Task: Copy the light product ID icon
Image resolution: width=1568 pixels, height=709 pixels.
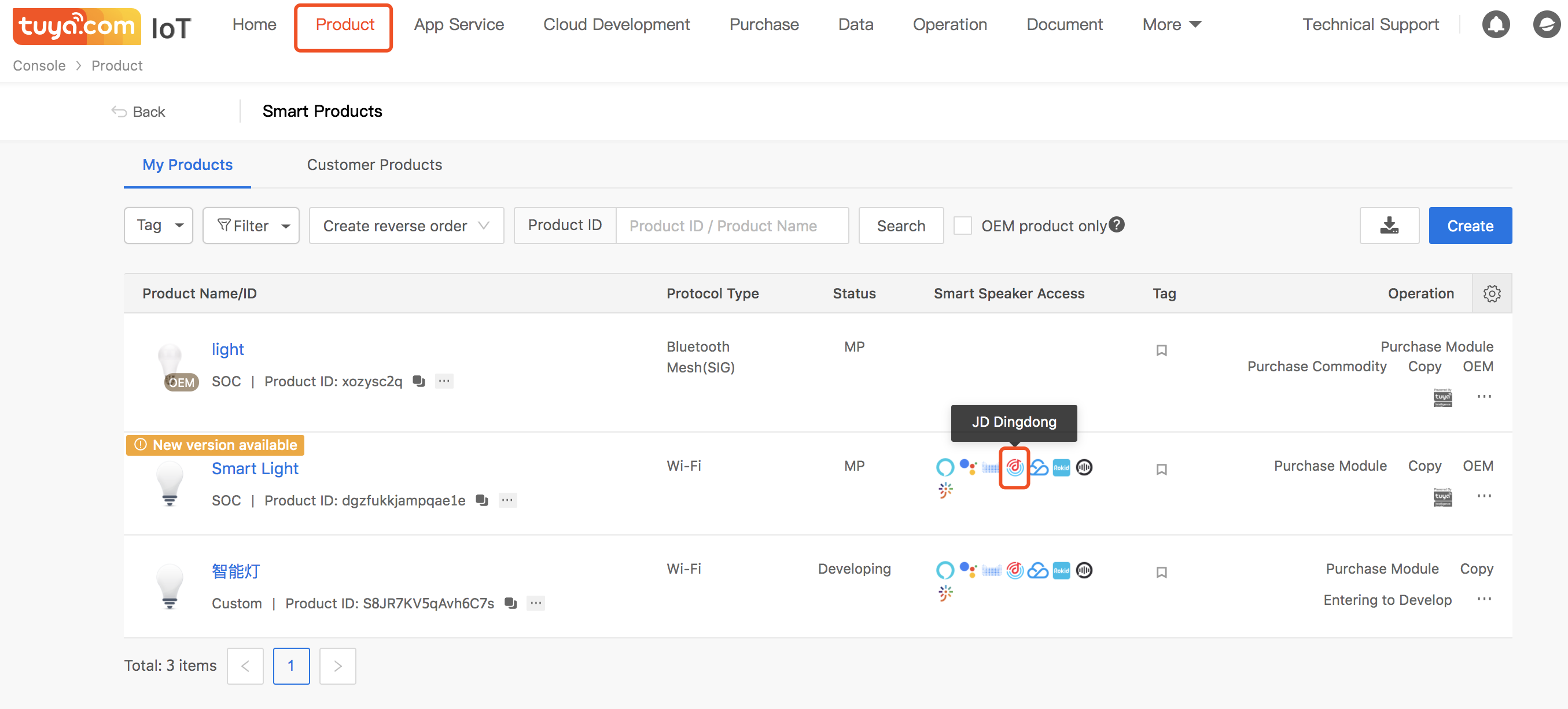Action: (419, 381)
